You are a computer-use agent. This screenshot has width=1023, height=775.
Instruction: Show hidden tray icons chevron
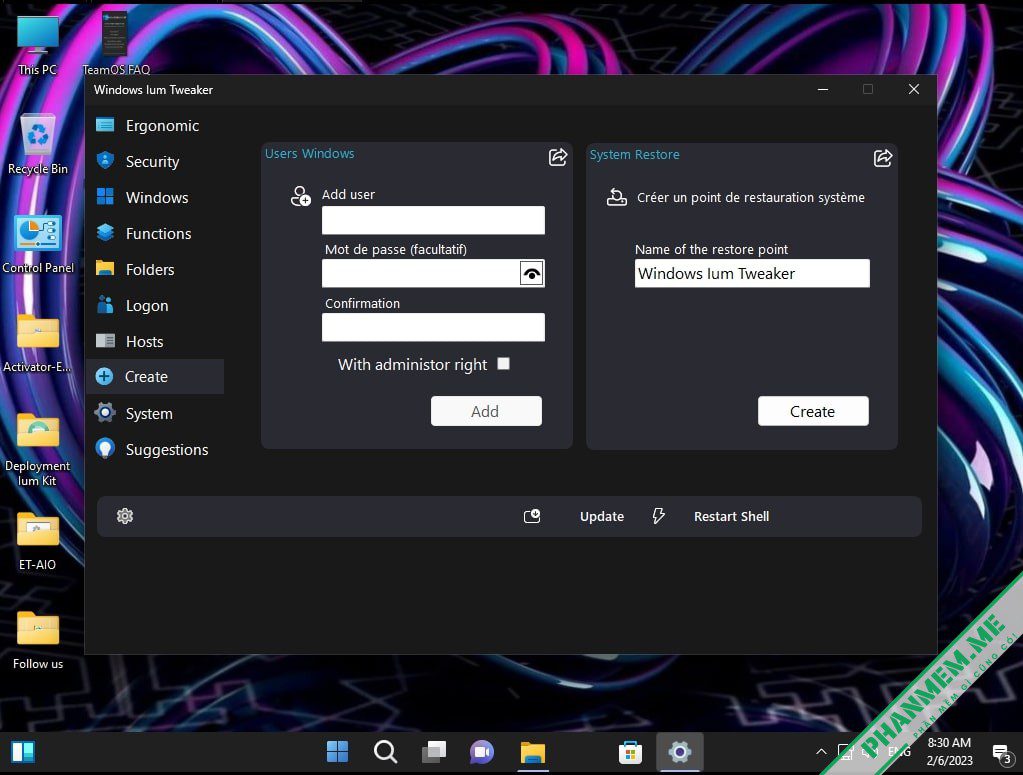coord(821,752)
